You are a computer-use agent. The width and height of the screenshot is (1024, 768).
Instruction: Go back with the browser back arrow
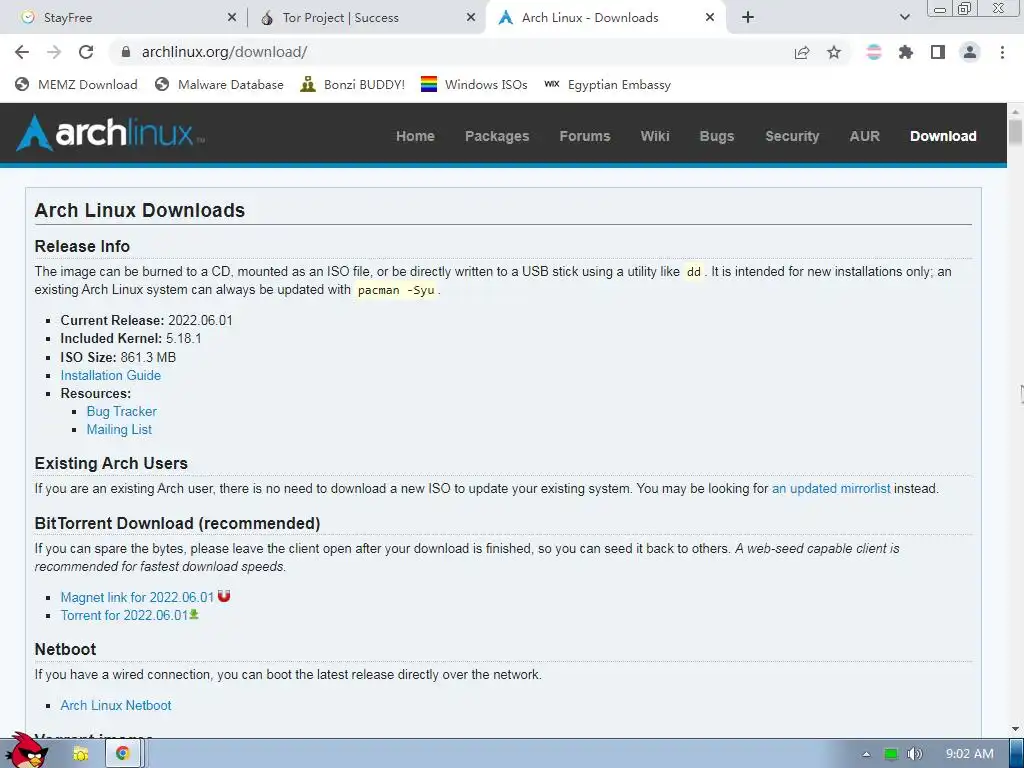(x=22, y=52)
